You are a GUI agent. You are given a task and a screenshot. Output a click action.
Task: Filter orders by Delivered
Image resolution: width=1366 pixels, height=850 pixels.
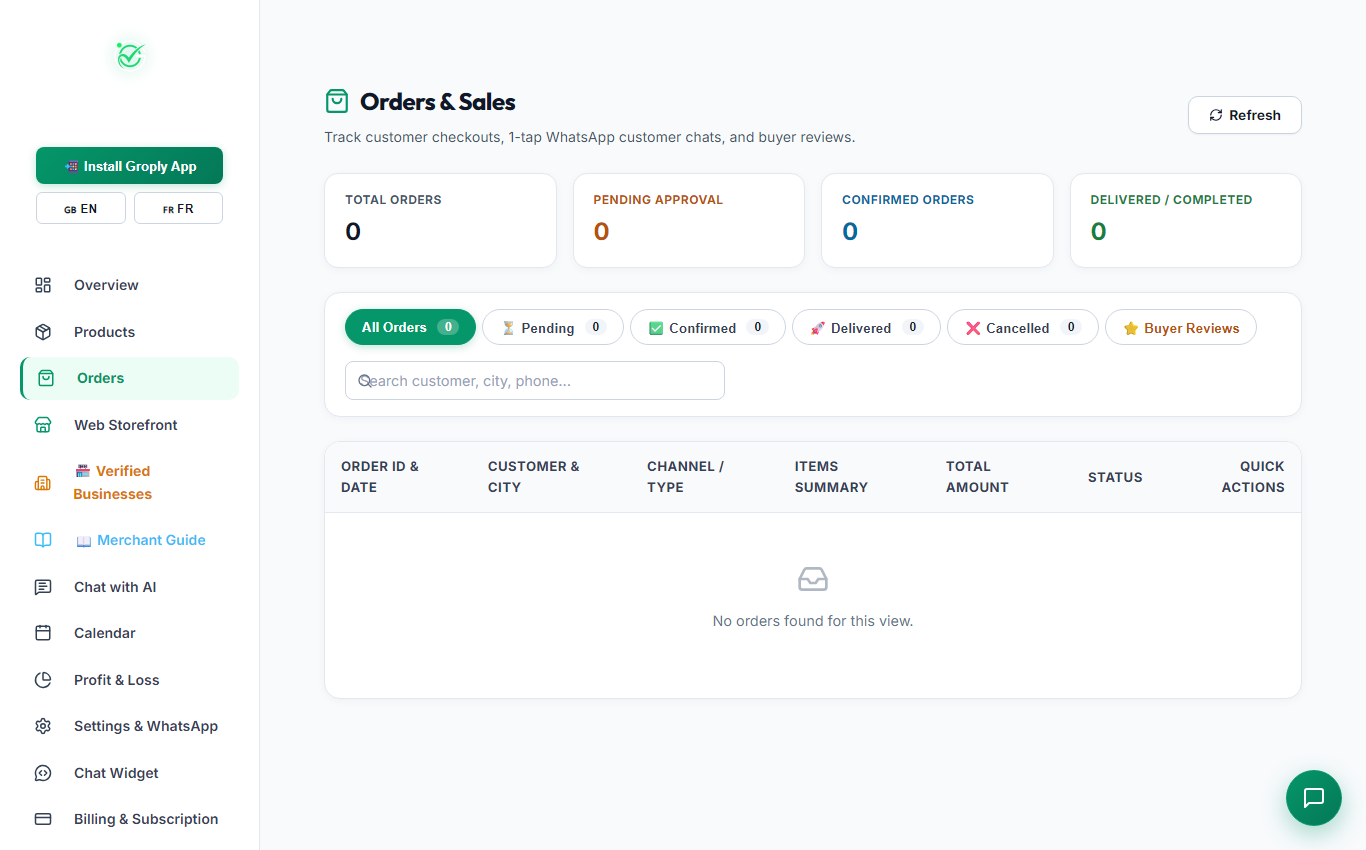[866, 327]
